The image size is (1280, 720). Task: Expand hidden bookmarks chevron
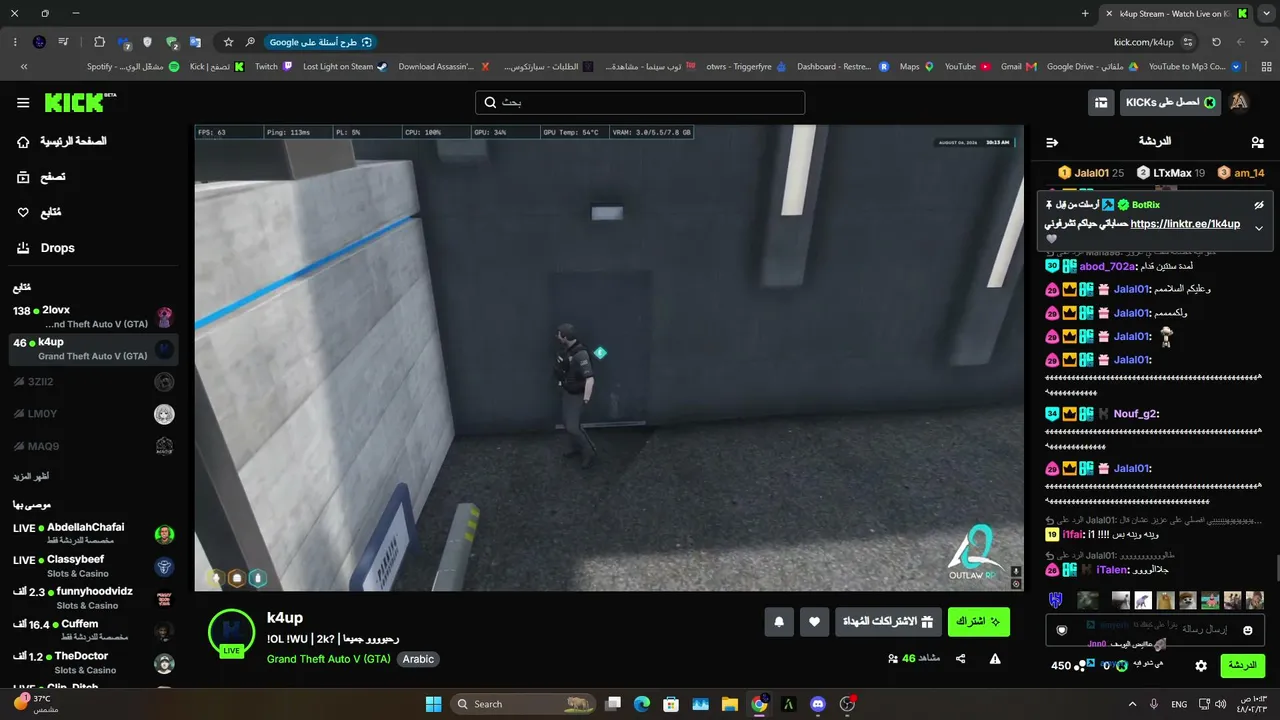click(24, 67)
